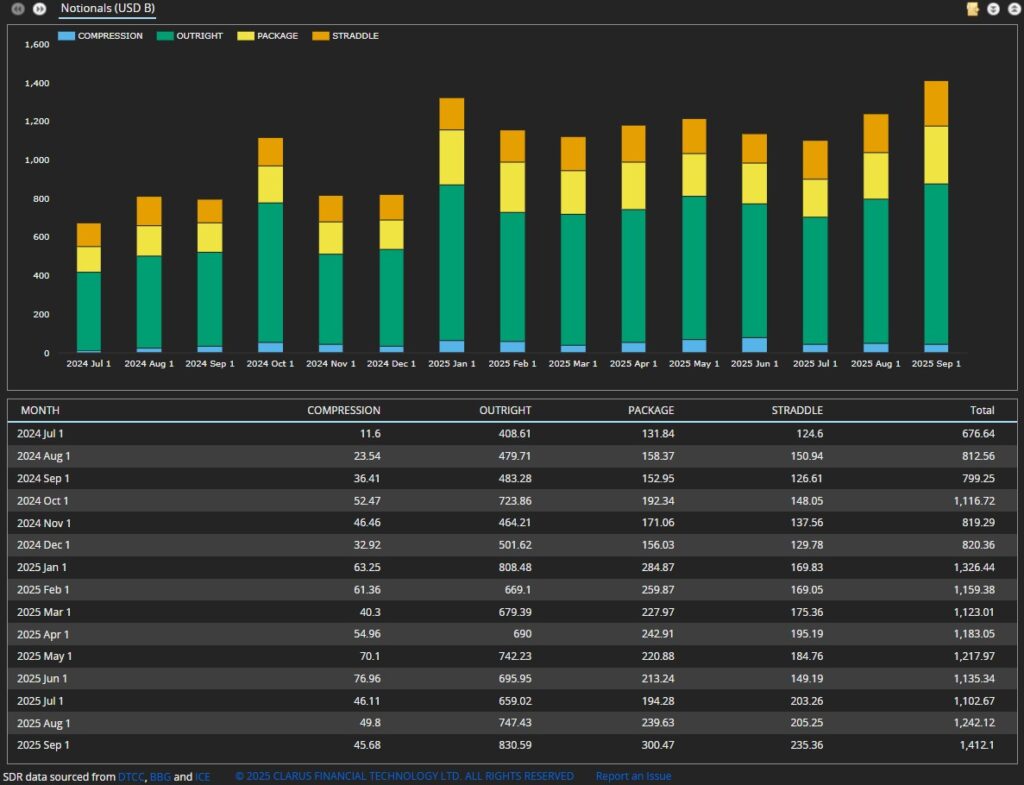Click the Report an Issue link
This screenshot has height=785, width=1024.
coord(633,776)
